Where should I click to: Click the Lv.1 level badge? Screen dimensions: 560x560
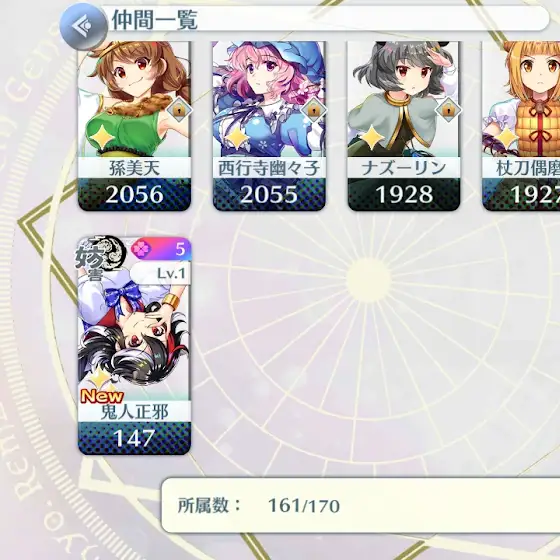161,273
